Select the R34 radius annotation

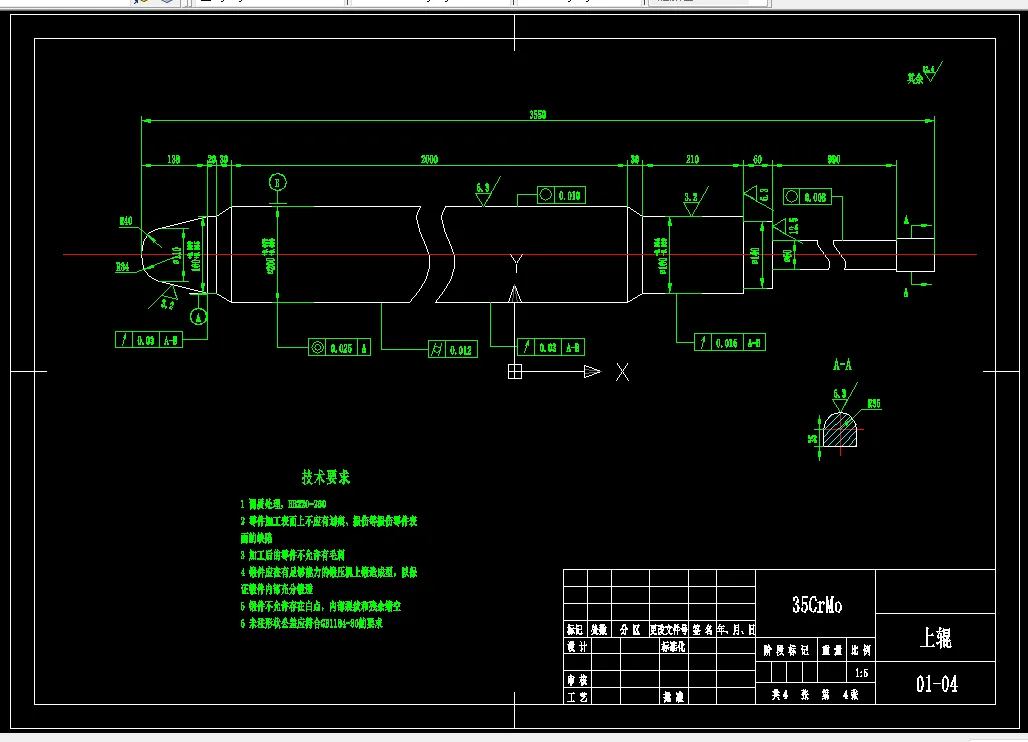coord(123,267)
